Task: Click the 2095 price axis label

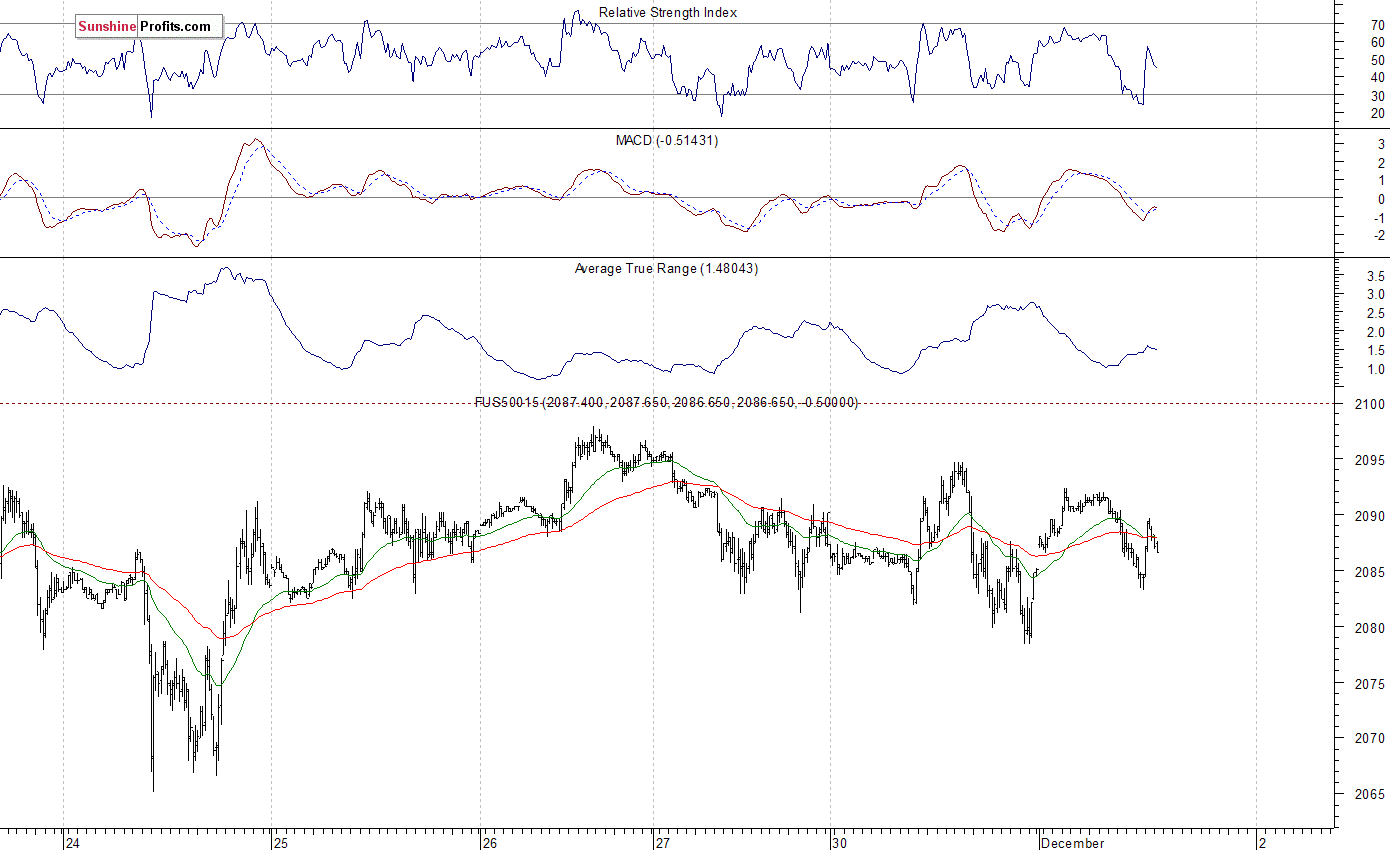Action: [x=1370, y=460]
